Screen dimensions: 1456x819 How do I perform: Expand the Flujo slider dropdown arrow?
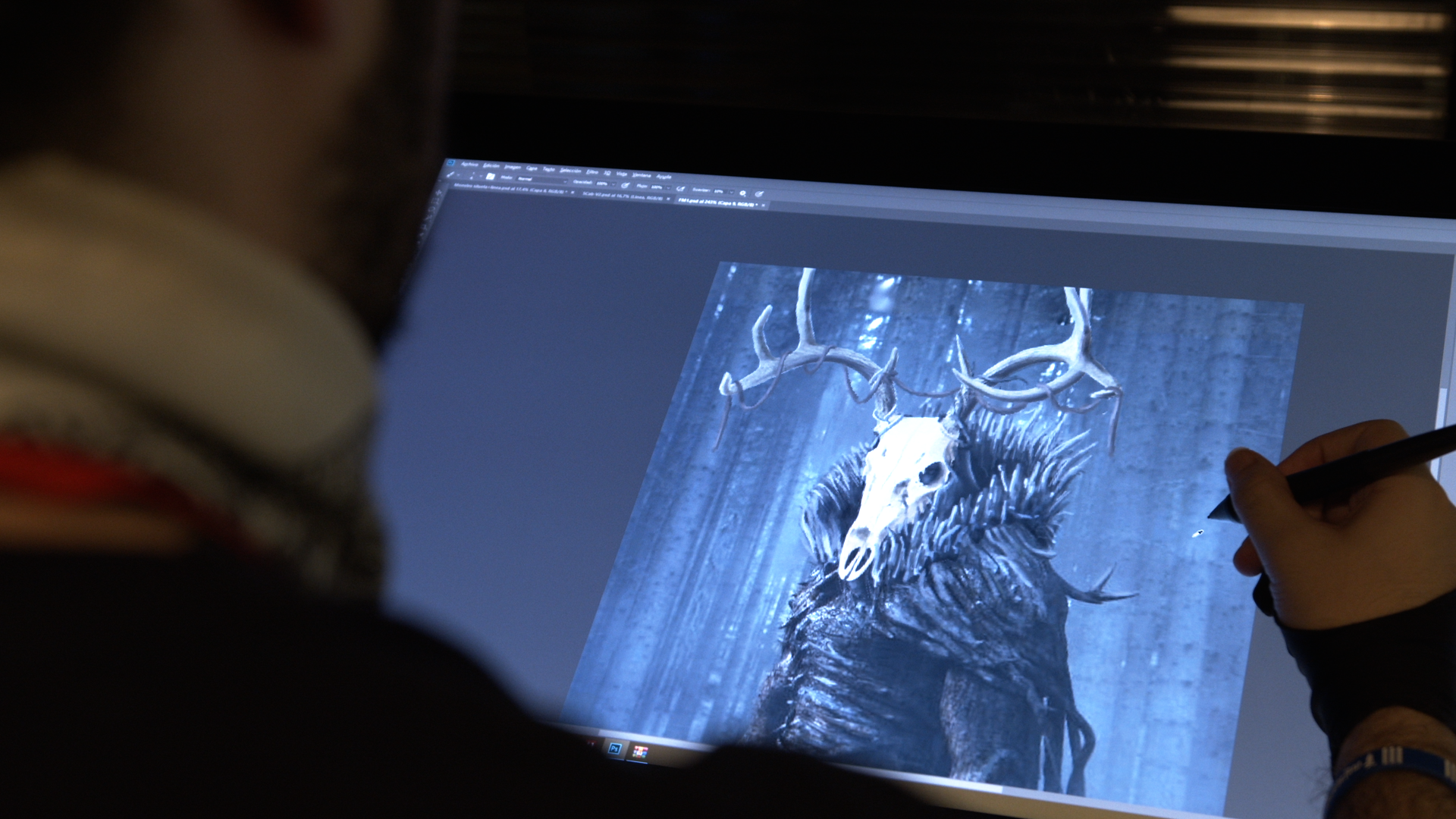coord(669,188)
